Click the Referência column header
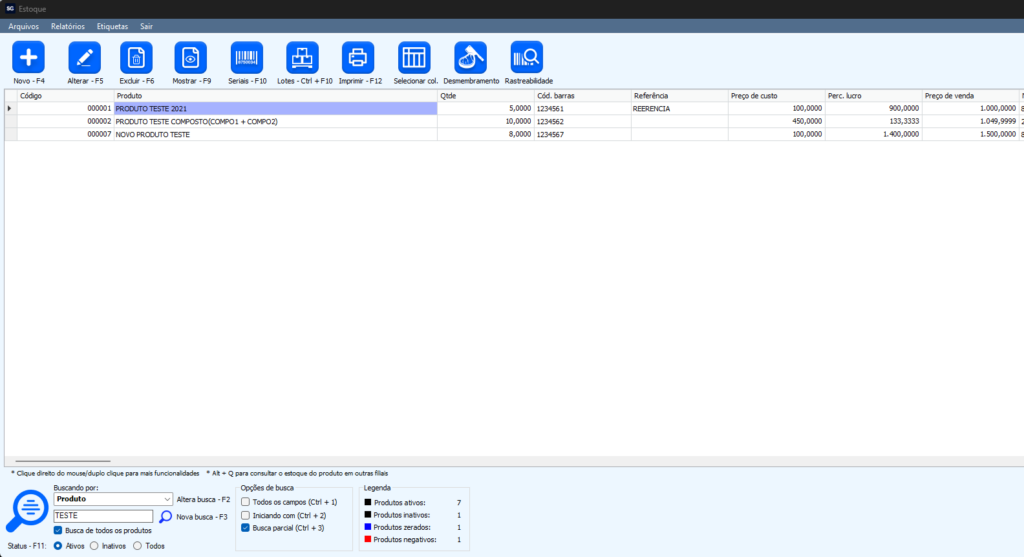 679,95
